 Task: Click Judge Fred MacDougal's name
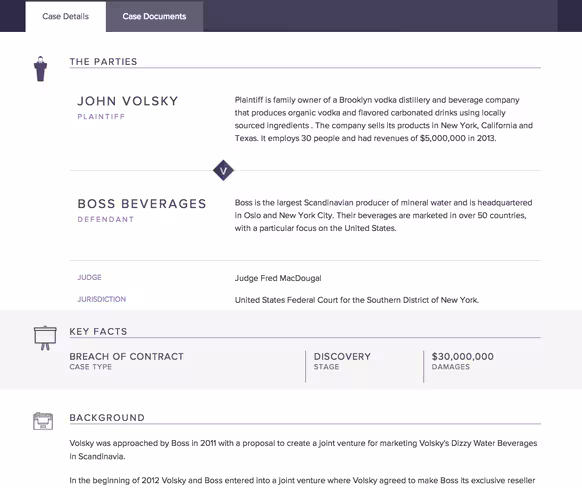[278, 278]
